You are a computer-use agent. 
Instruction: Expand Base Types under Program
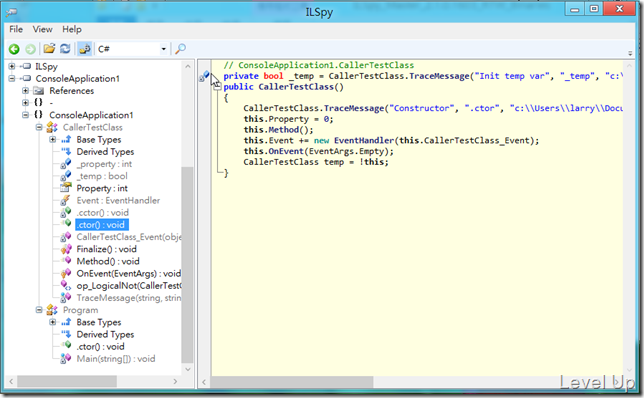[x=53, y=322]
